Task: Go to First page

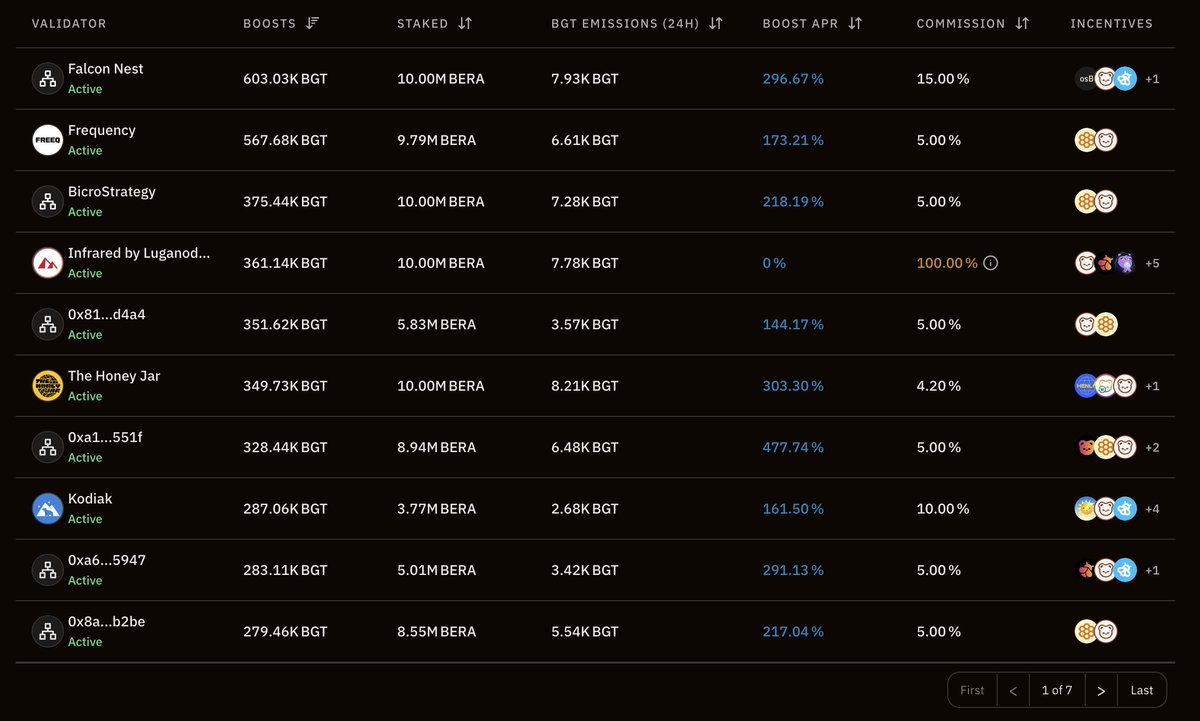Action: 972,690
